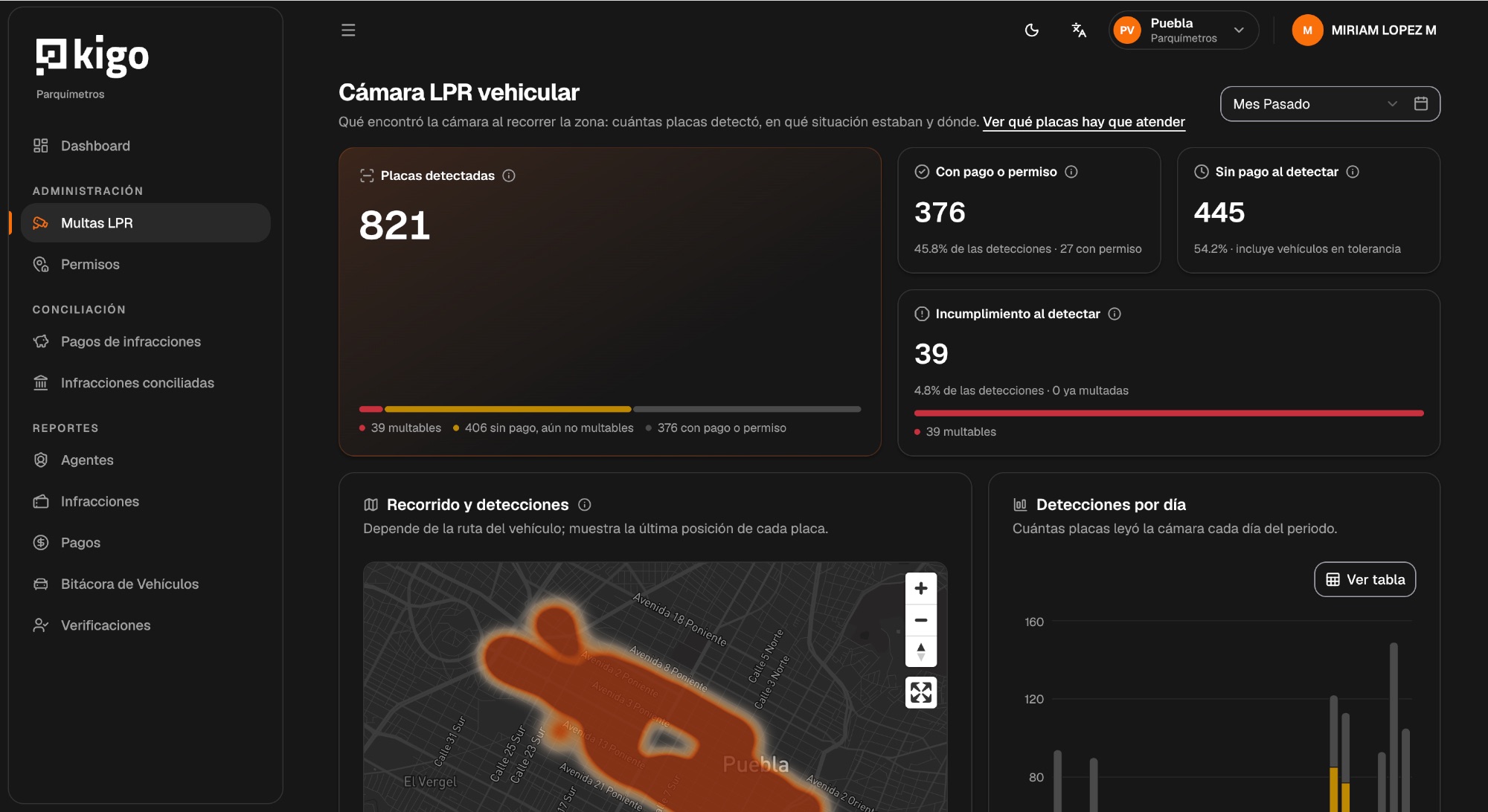Open the Infracciones report
Screen dimensions: 1488x812
(146, 501)
